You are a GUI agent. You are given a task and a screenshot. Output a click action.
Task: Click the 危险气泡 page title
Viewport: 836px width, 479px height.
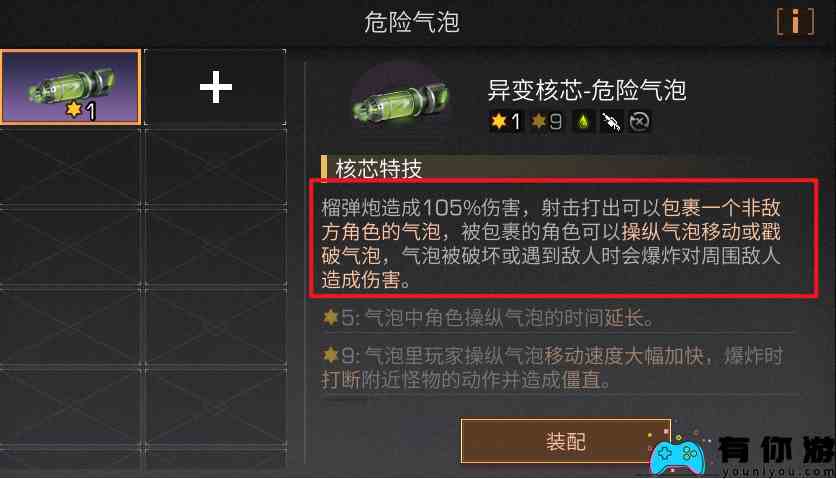click(x=412, y=22)
